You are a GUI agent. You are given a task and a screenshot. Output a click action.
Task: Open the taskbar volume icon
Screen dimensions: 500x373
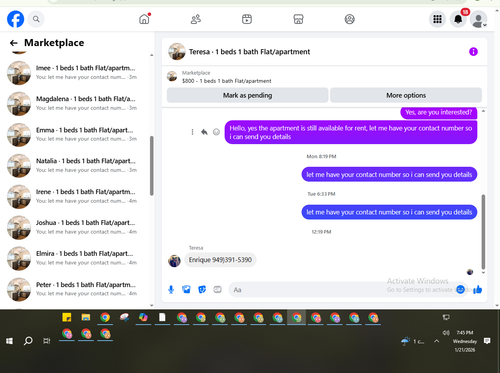(x=446, y=333)
